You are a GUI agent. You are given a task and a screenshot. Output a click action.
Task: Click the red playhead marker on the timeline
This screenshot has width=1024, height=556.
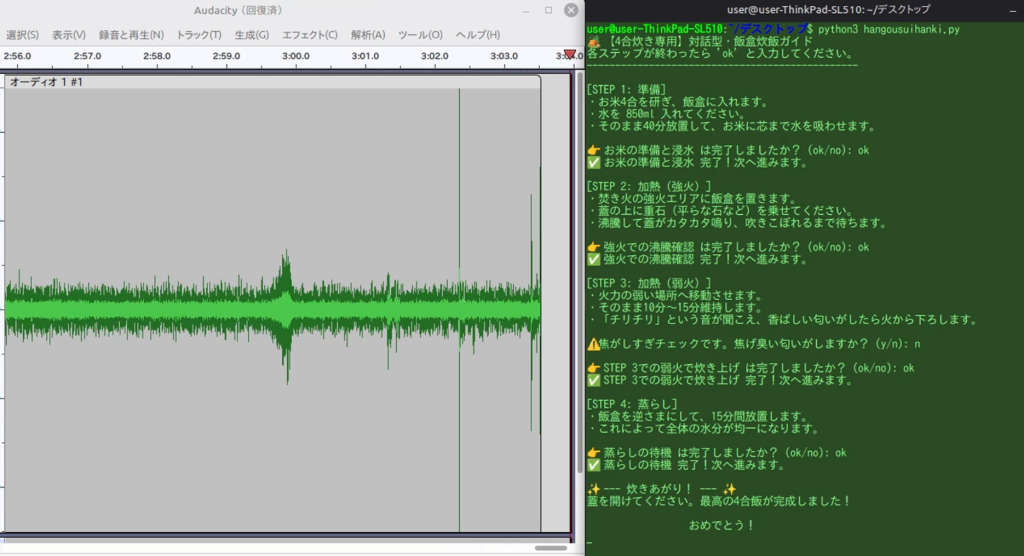(x=569, y=54)
